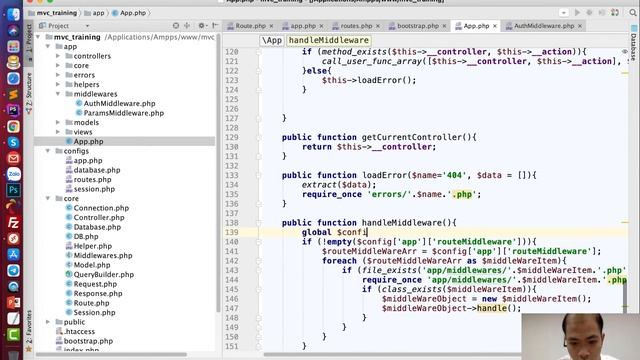This screenshot has width=640, height=360.
Task: Toggle fold marker at line 129 in gutter
Action: coord(258,138)
